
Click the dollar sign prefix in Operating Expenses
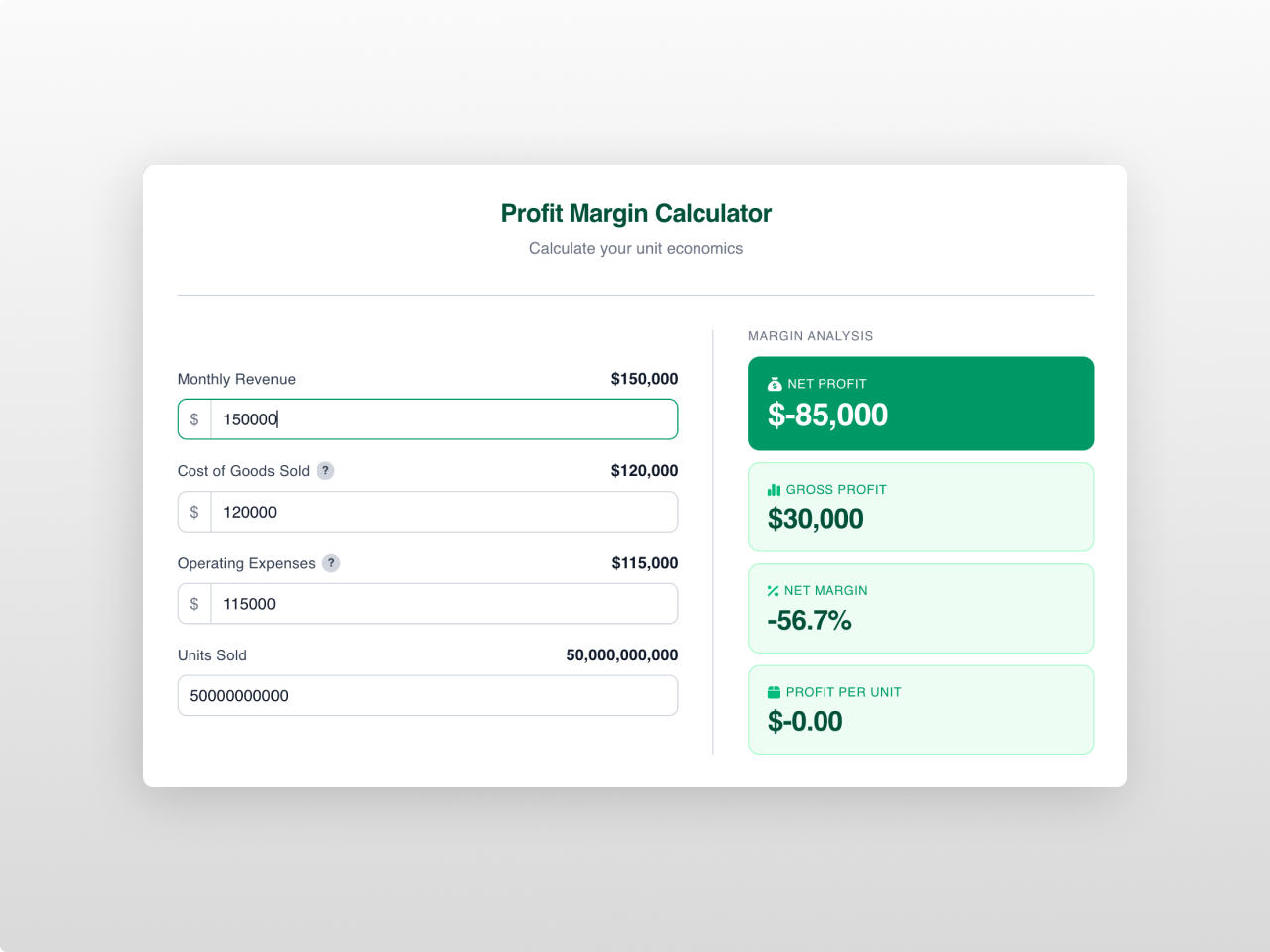(194, 604)
